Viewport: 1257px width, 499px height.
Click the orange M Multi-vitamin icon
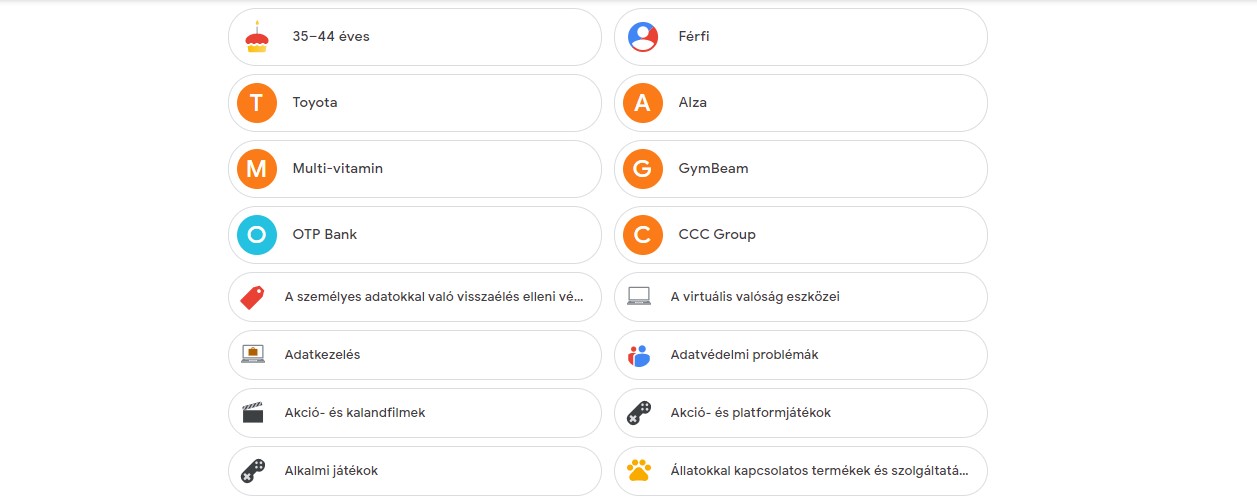(257, 169)
